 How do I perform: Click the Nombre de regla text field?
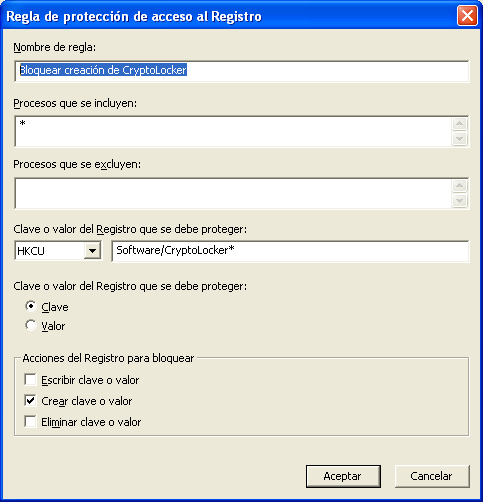pyautogui.click(x=242, y=71)
